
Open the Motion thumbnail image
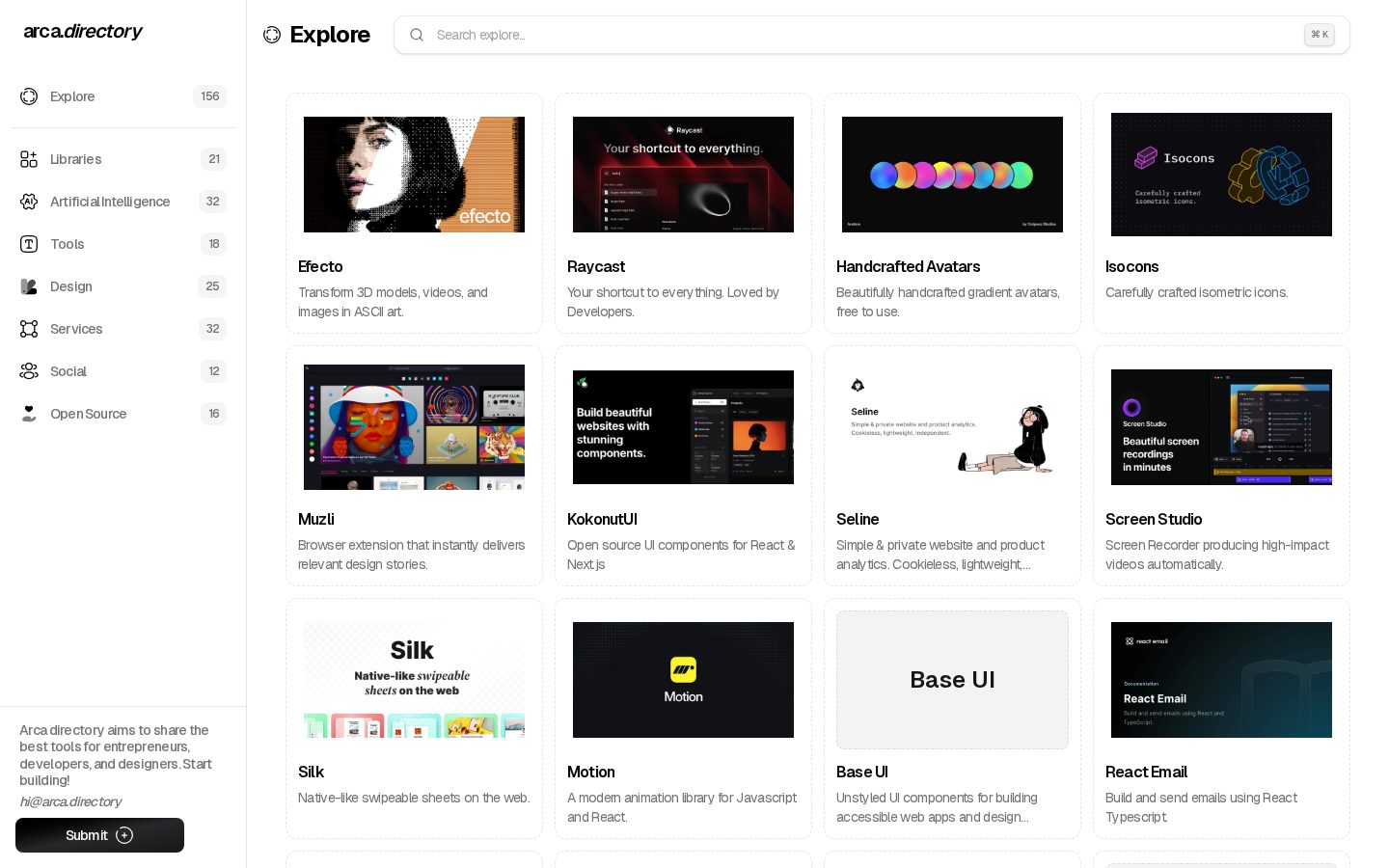[683, 680]
